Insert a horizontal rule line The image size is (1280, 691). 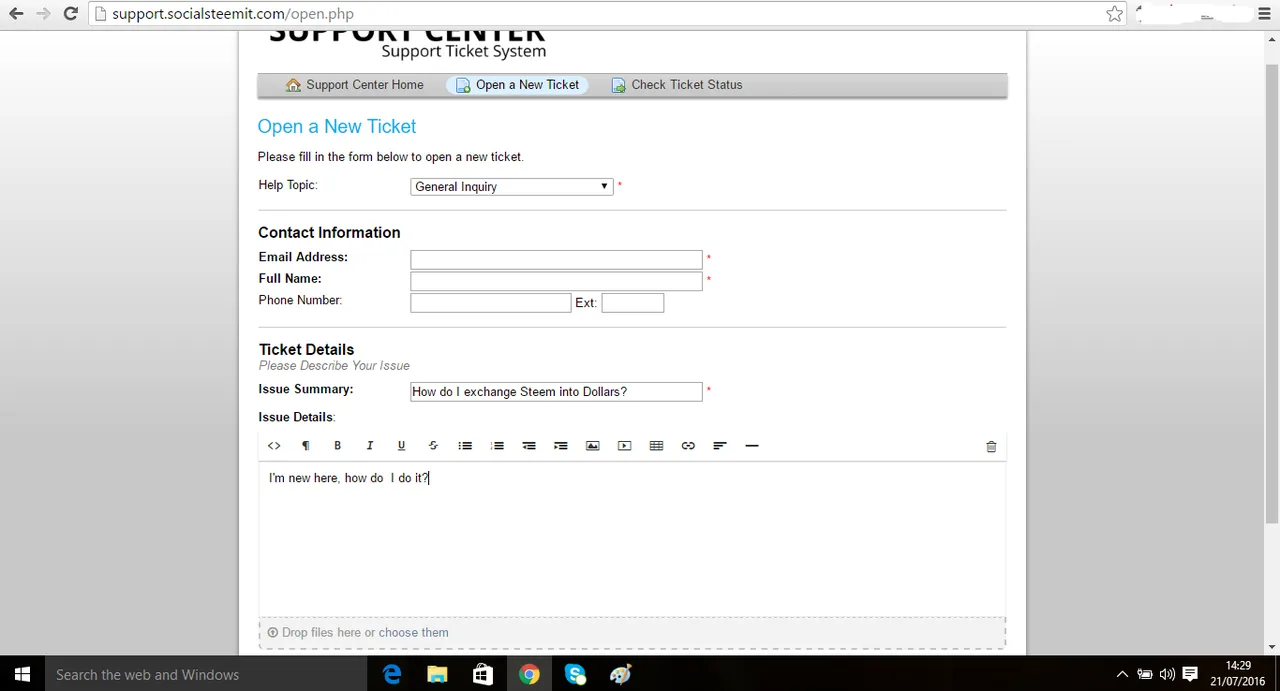pos(752,446)
